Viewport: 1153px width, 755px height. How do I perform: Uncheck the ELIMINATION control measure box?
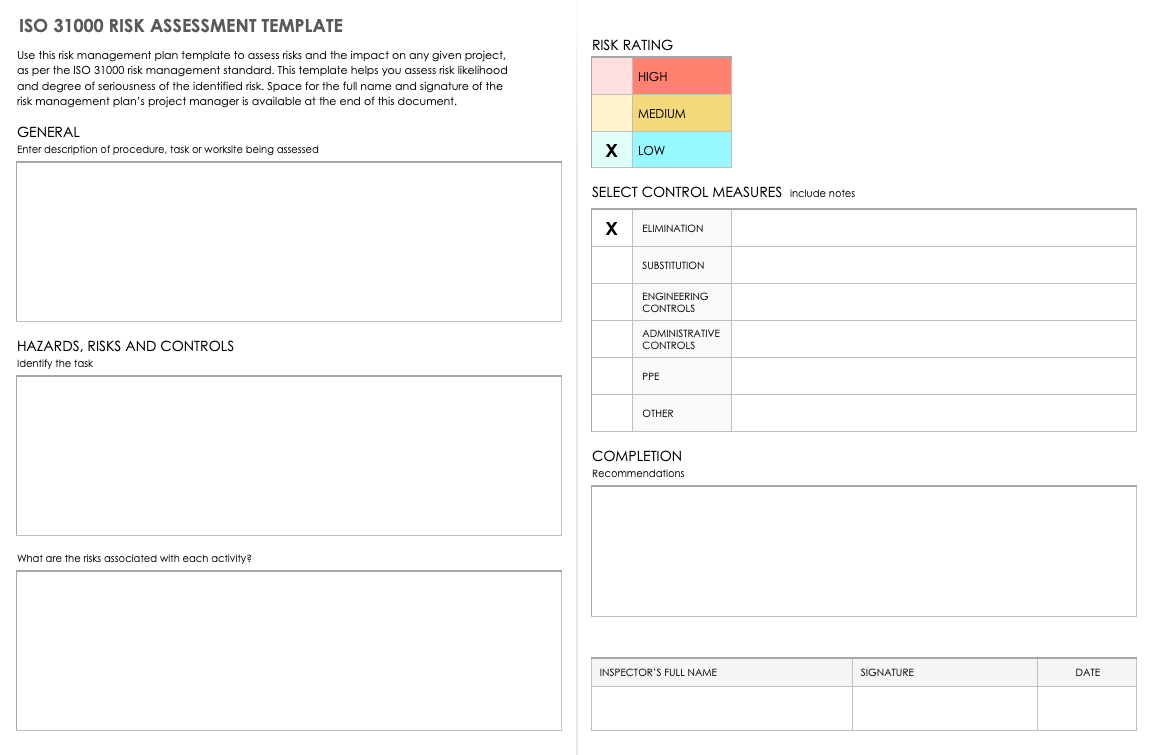pyautogui.click(x=612, y=228)
